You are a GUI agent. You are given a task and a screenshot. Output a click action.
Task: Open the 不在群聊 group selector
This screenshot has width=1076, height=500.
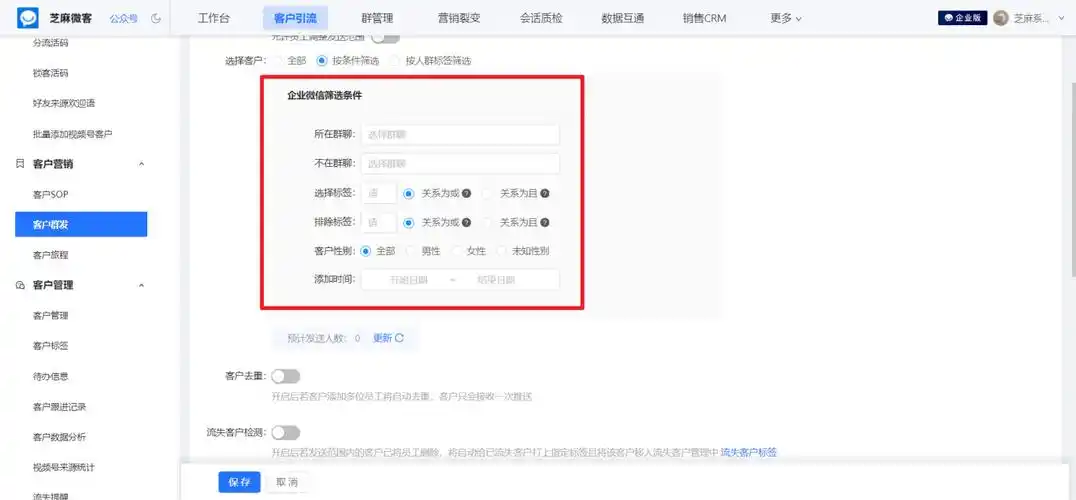[x=460, y=164]
